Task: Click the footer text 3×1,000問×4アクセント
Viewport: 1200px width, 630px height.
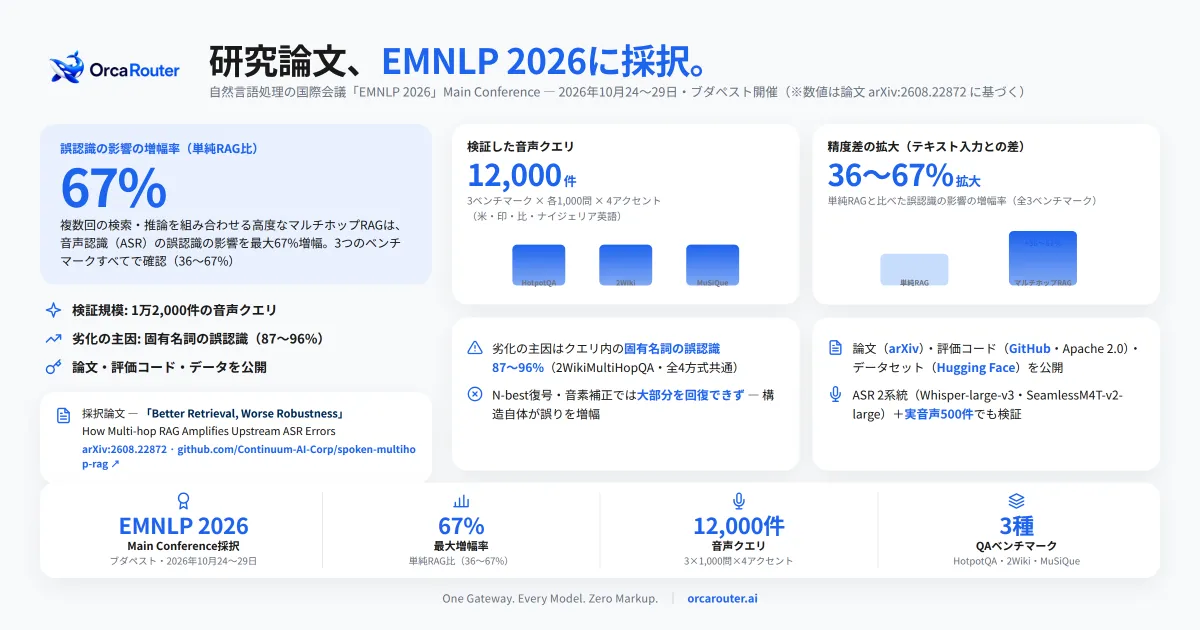Action: click(739, 561)
